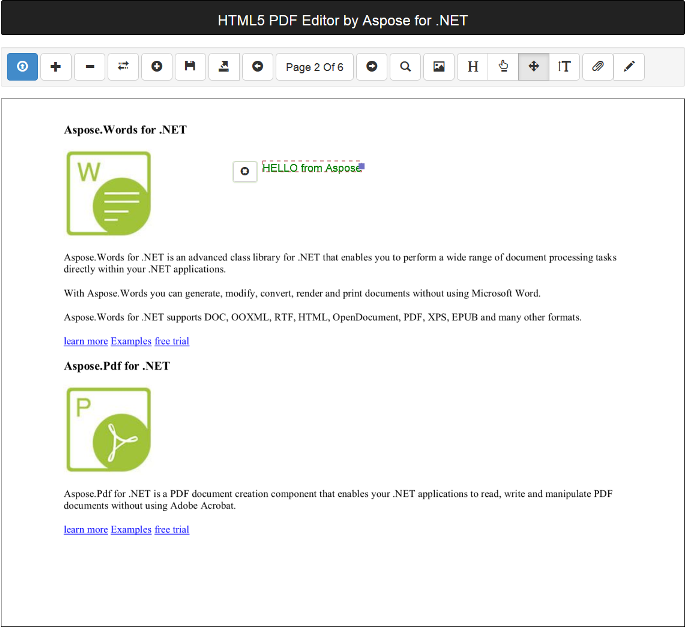Click the circled plus icon

[x=157, y=67]
